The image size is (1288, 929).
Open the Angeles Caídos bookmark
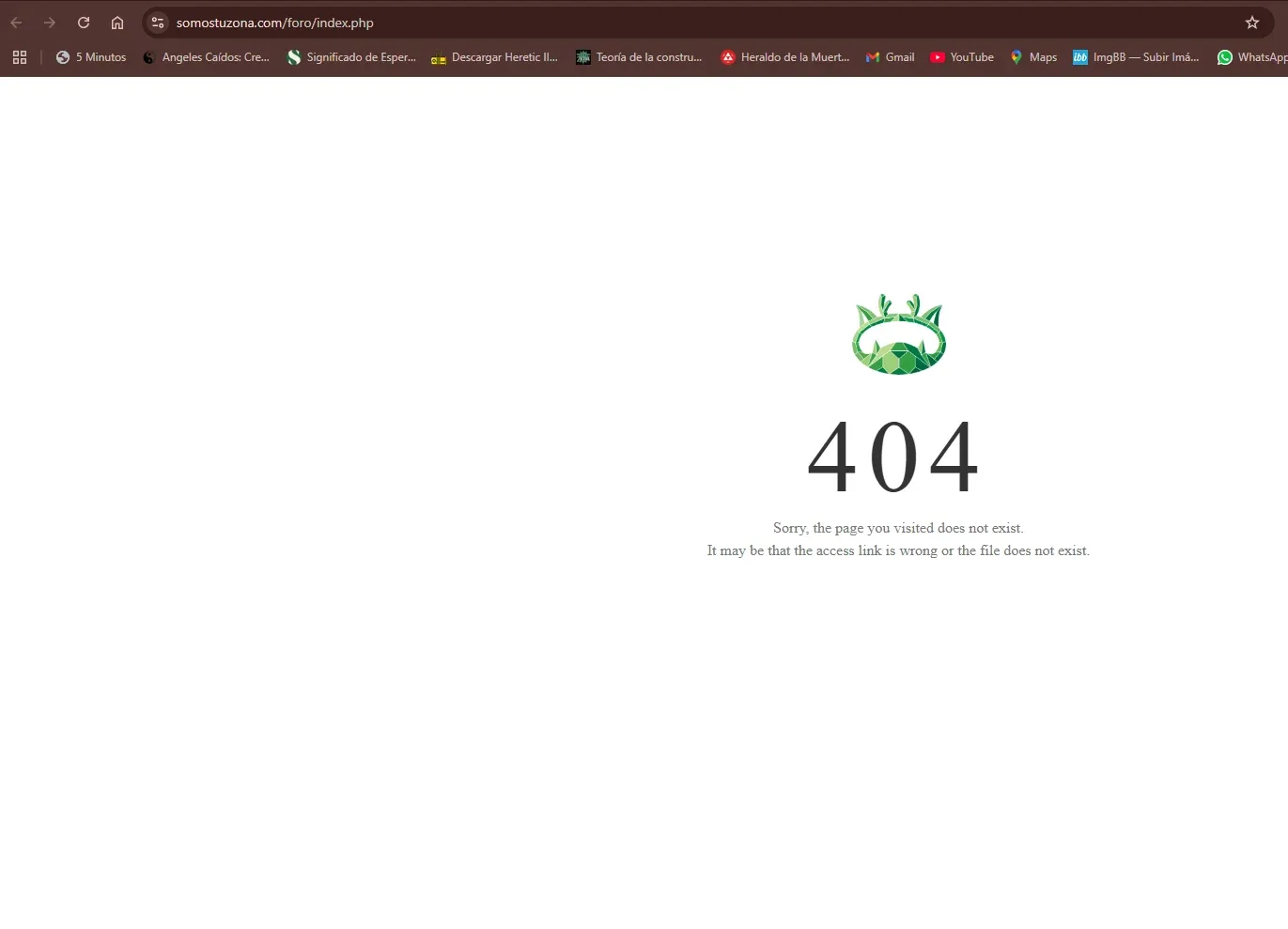coord(206,57)
